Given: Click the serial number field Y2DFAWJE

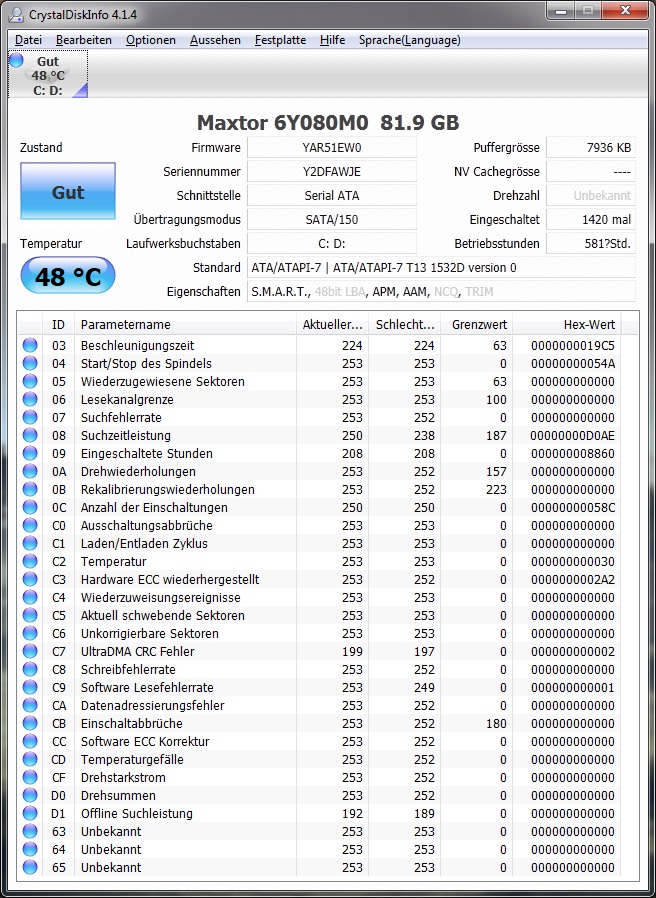Looking at the screenshot, I should pos(332,172).
